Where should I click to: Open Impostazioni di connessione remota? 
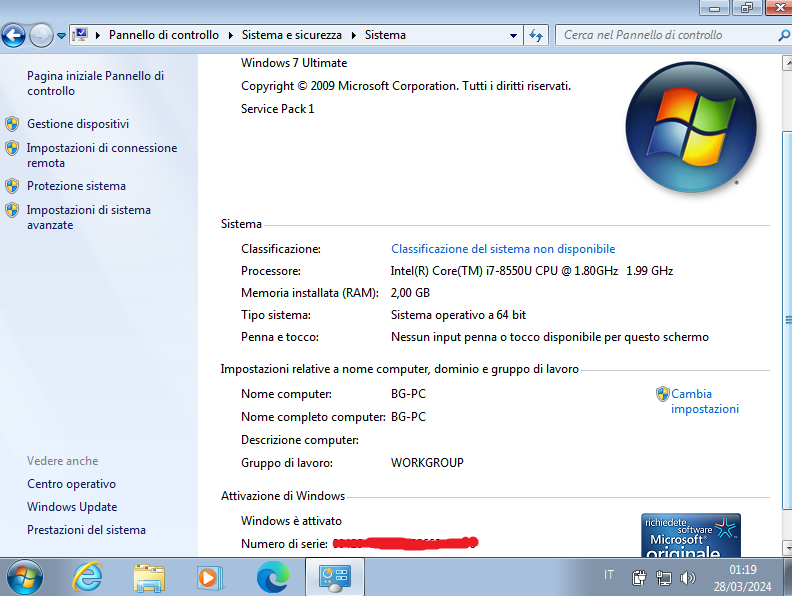click(x=102, y=156)
